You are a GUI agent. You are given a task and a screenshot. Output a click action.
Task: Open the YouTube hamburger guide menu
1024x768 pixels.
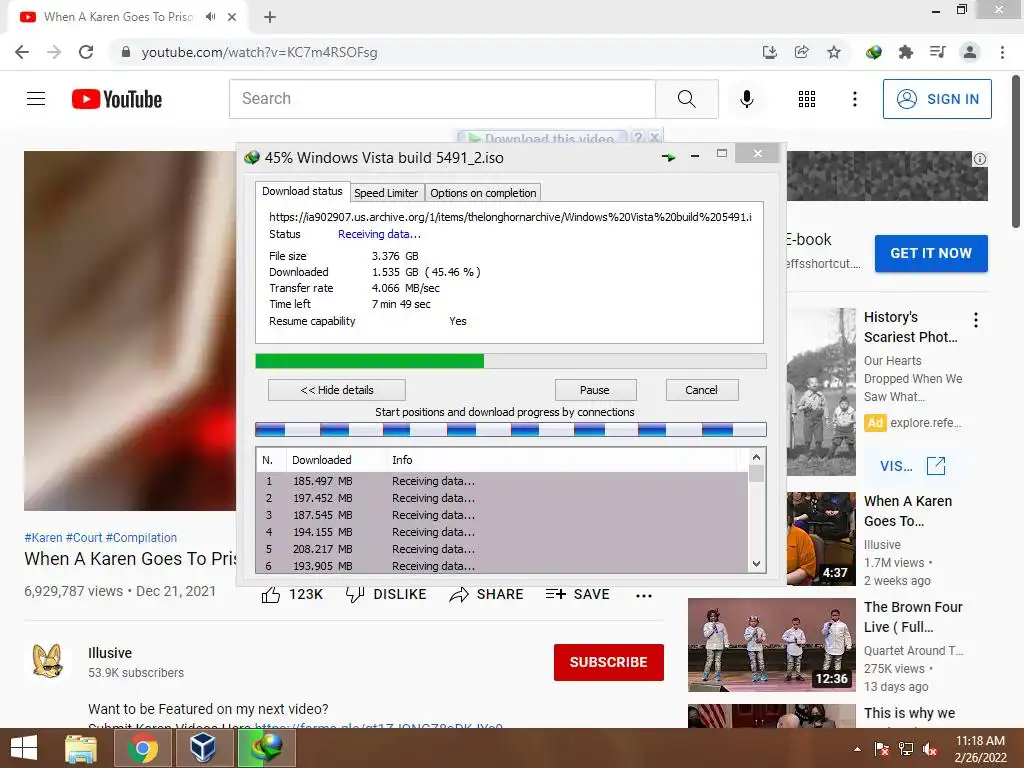click(36, 99)
